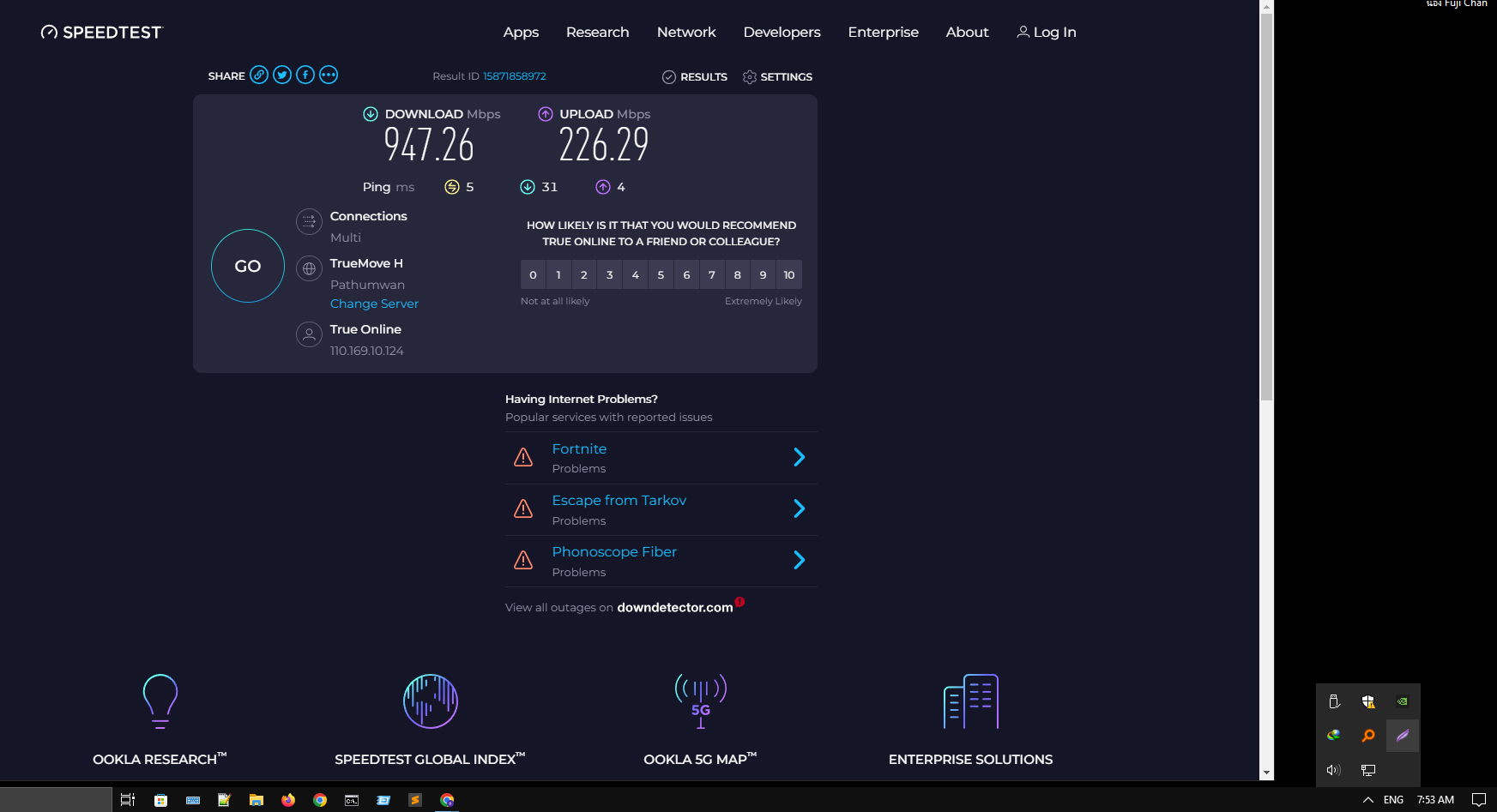This screenshot has width=1497, height=812.
Task: Click the TrueMove H server globe icon
Action: [309, 268]
